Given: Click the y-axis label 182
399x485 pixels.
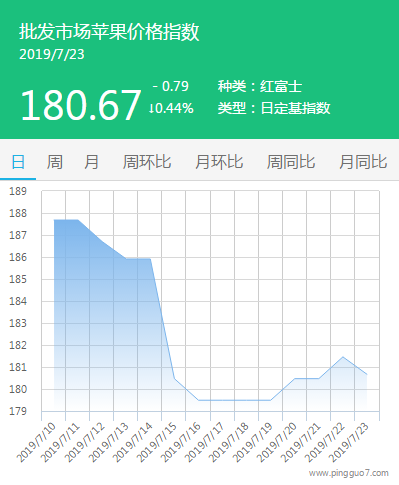Looking at the screenshot, I should coord(18,345).
